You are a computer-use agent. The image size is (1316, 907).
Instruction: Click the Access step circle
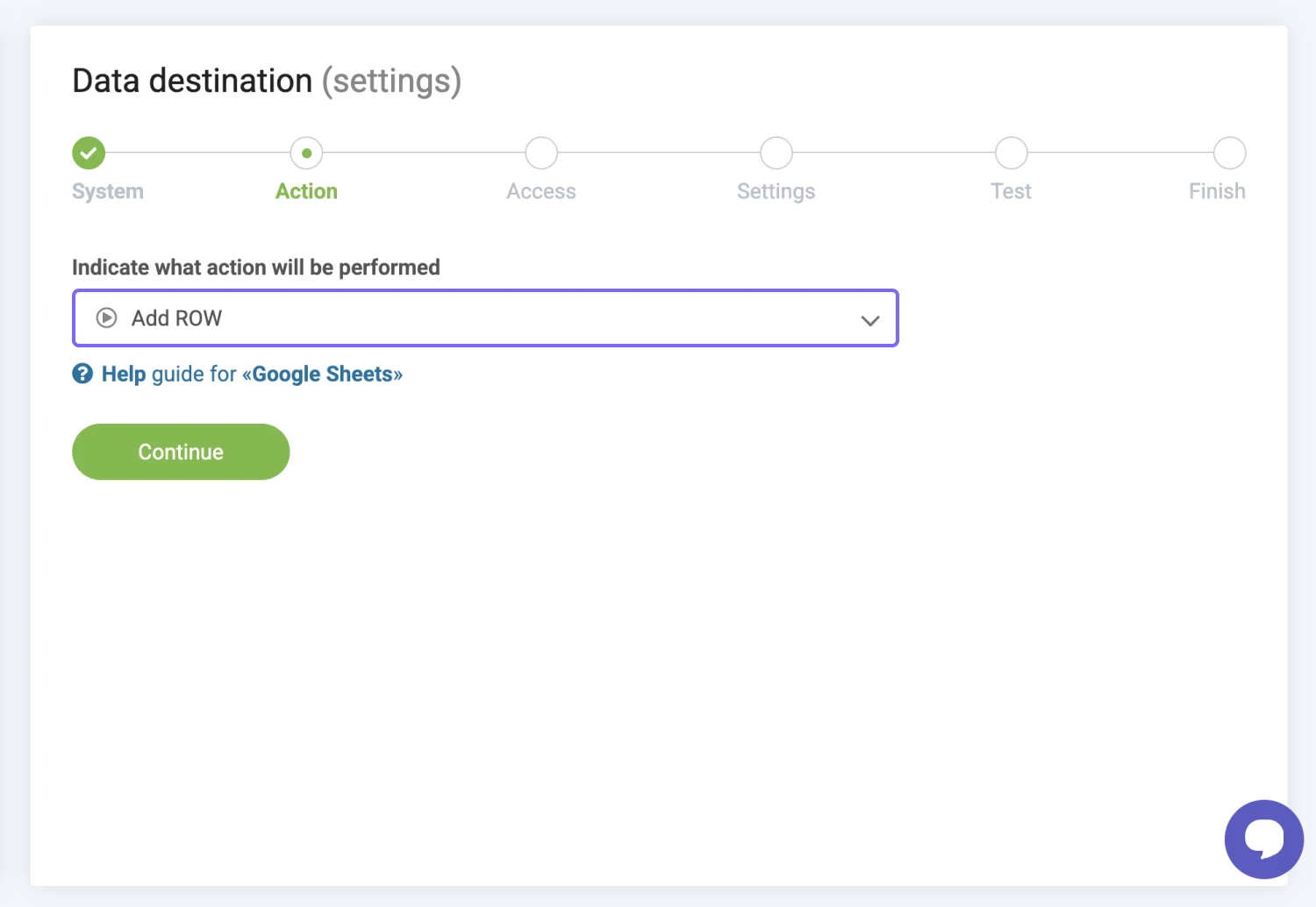[541, 153]
